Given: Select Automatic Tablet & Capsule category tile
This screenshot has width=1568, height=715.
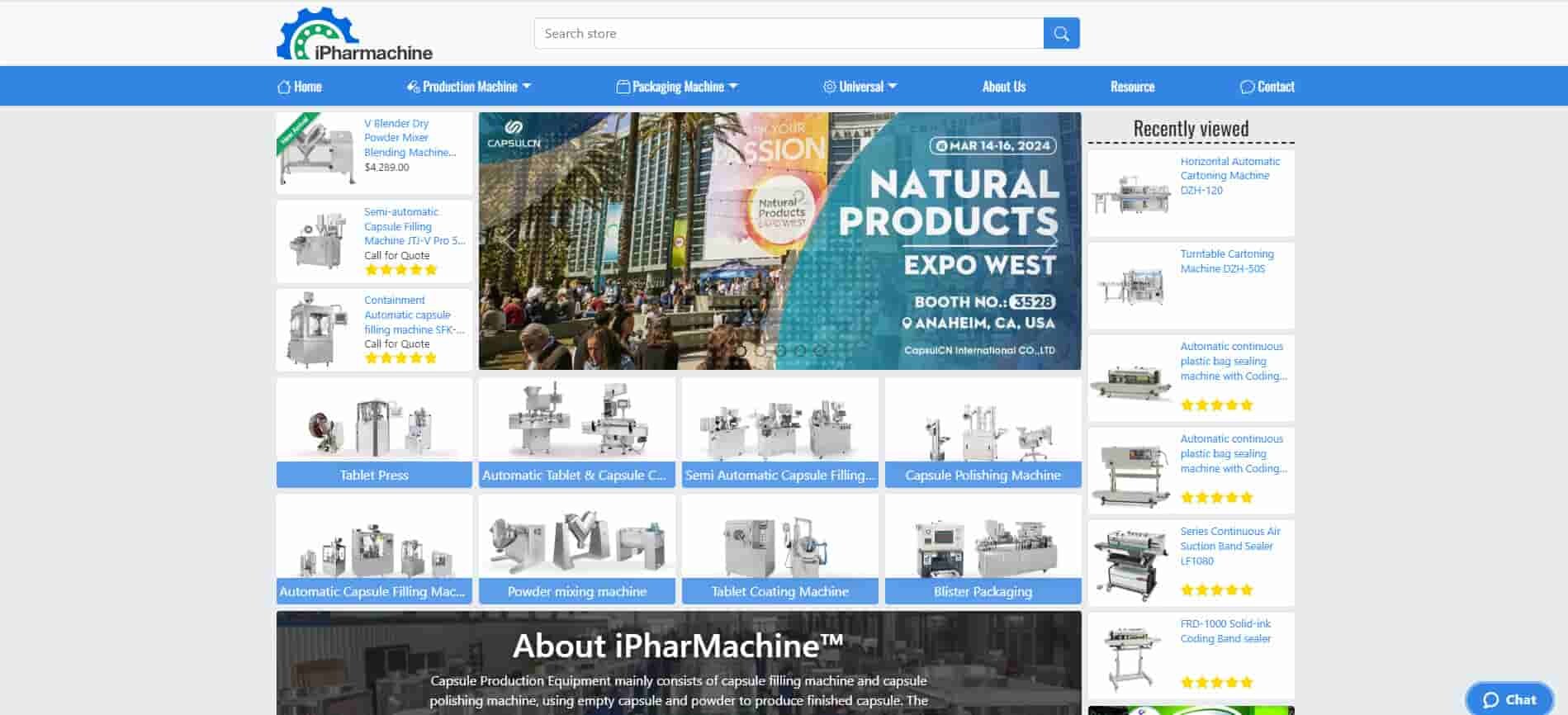Looking at the screenshot, I should pyautogui.click(x=576, y=433).
